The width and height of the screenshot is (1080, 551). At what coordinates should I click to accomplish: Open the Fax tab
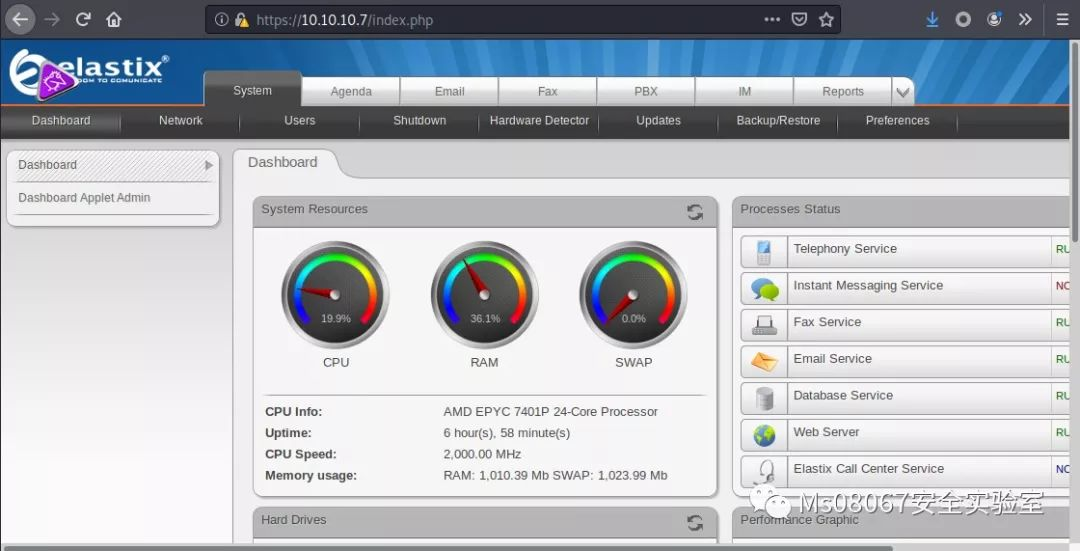tap(548, 92)
